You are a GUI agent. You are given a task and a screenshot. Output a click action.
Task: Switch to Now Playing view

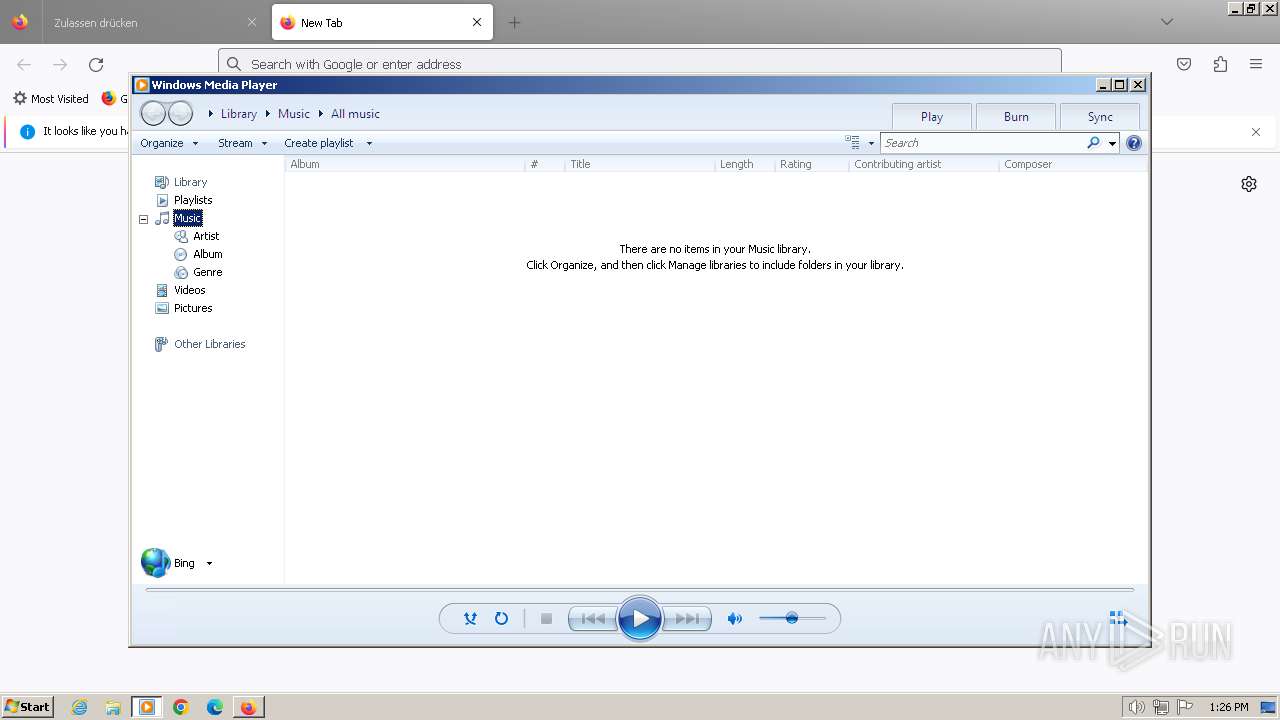tap(1119, 619)
